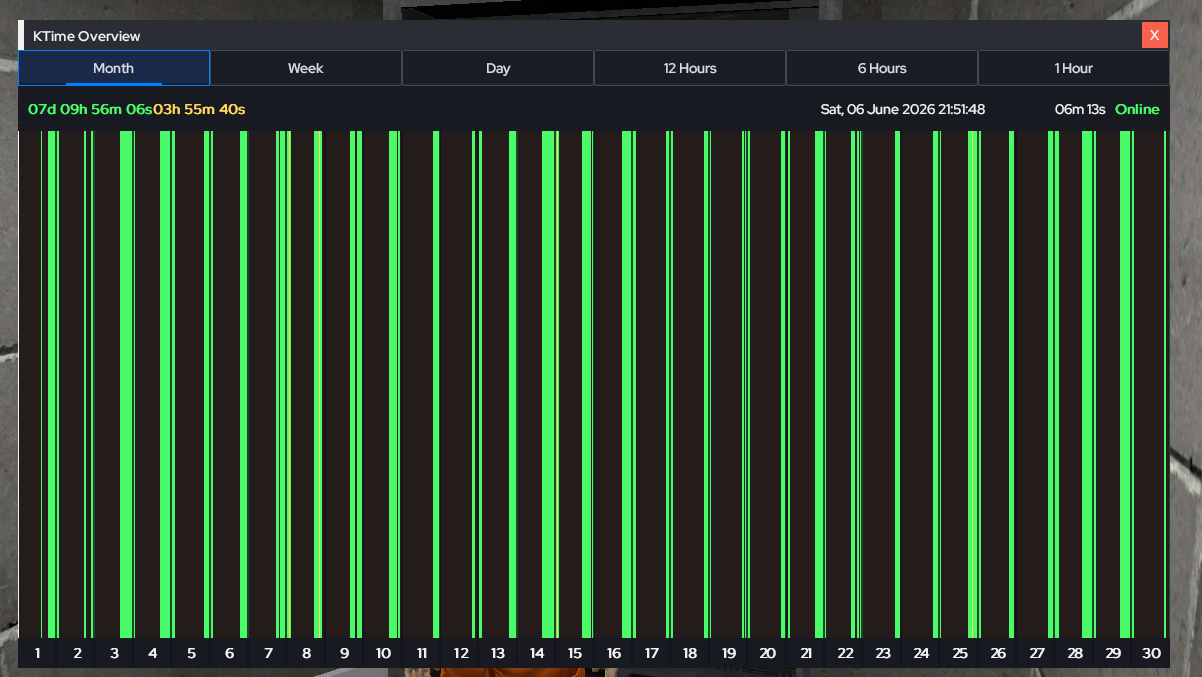This screenshot has width=1202, height=677.
Task: Select day 16 on the timeline axis
Action: point(613,653)
